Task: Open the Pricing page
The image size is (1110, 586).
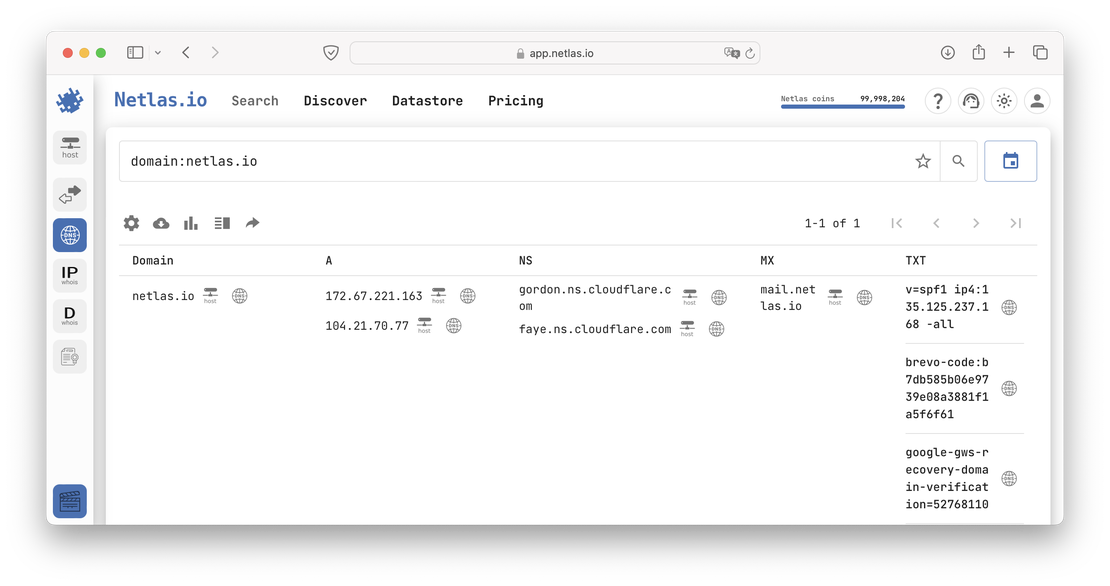Action: pyautogui.click(x=515, y=101)
